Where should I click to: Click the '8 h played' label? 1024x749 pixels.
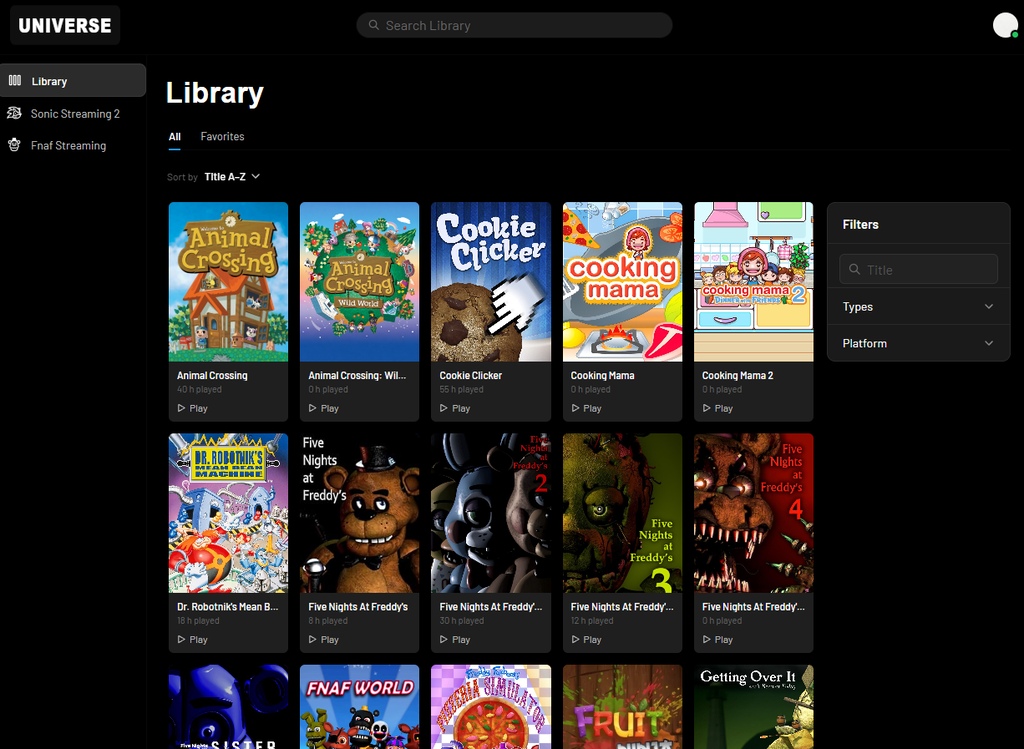328,620
